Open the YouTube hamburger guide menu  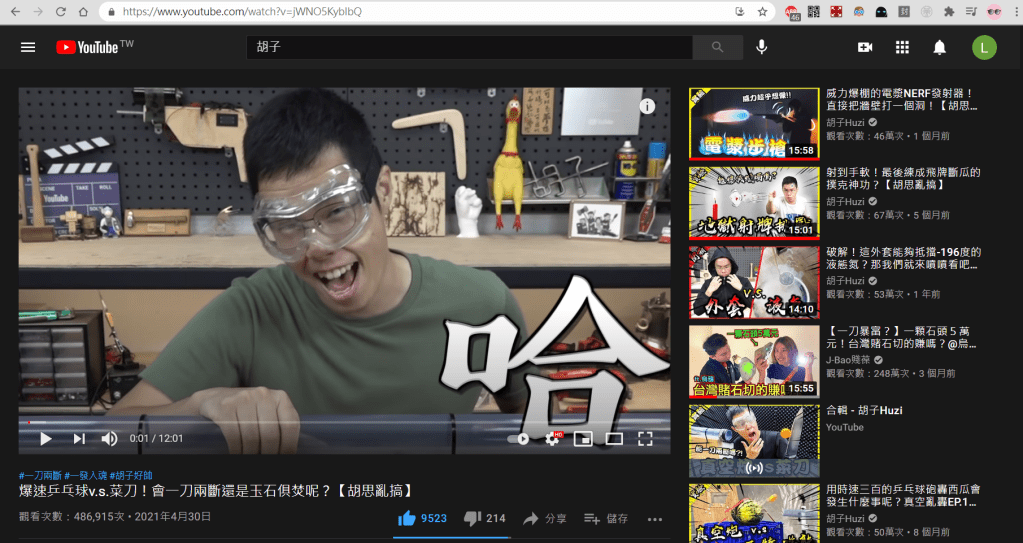click(x=28, y=47)
